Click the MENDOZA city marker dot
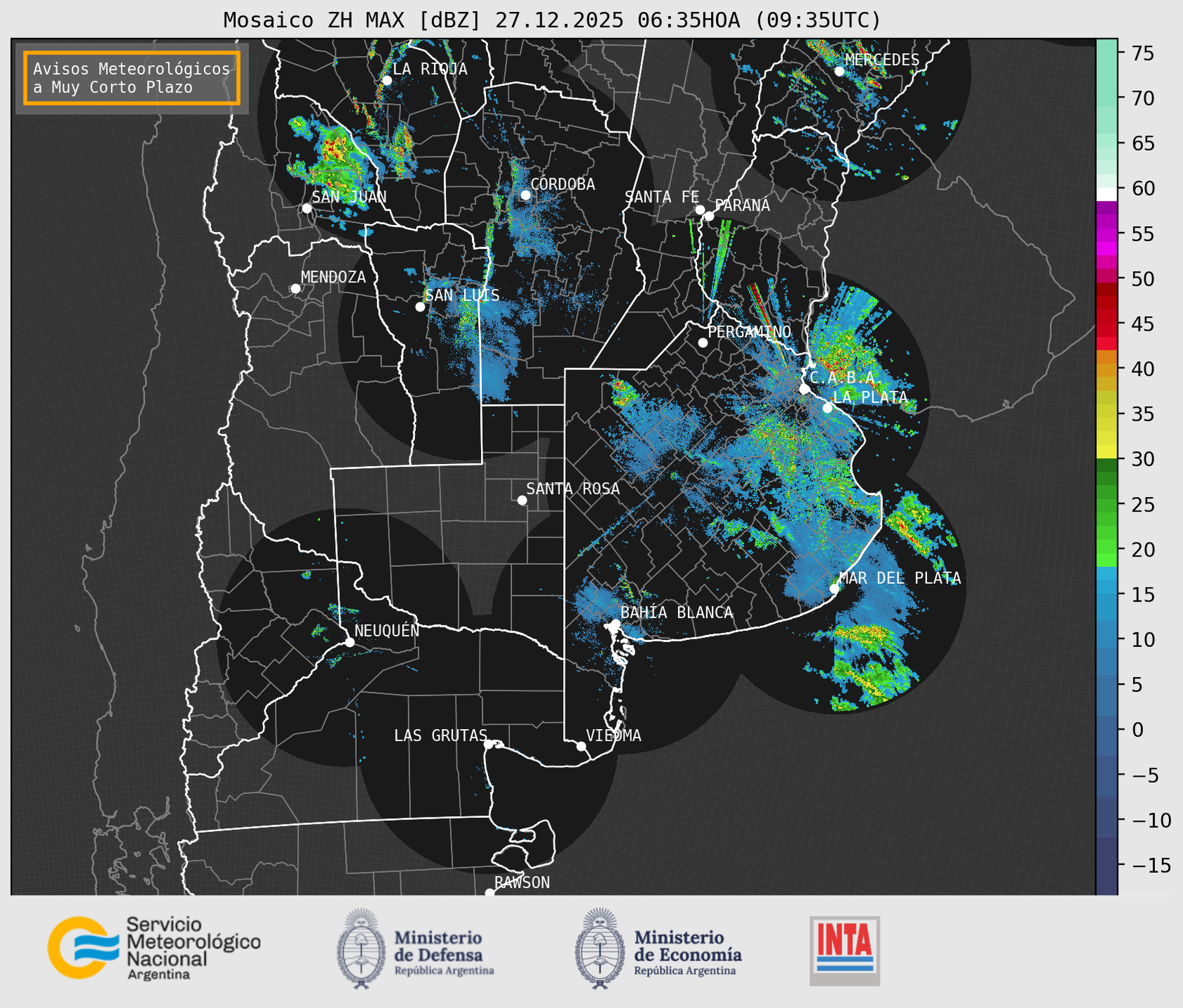 point(296,289)
